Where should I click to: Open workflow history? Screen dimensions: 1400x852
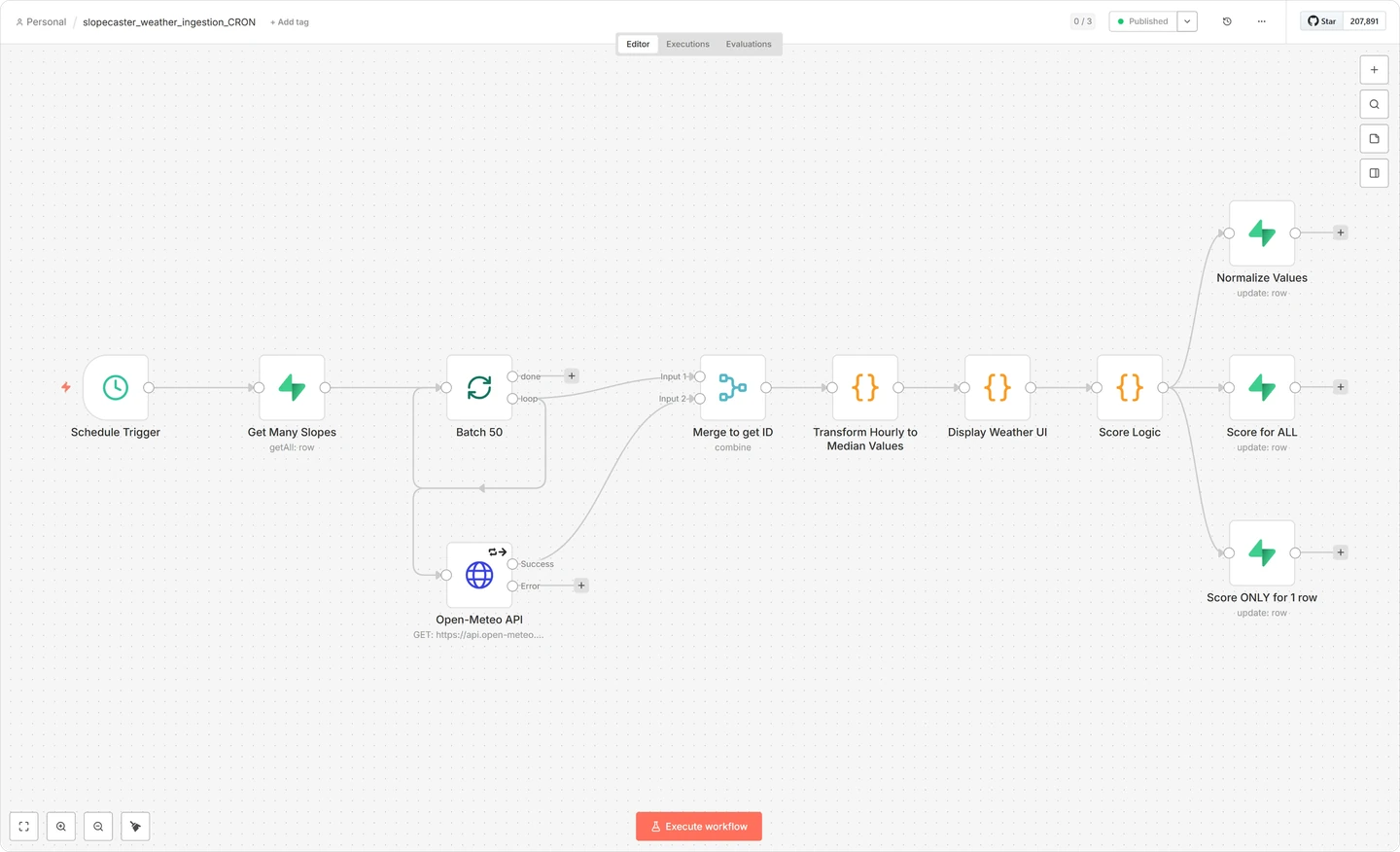[1227, 21]
